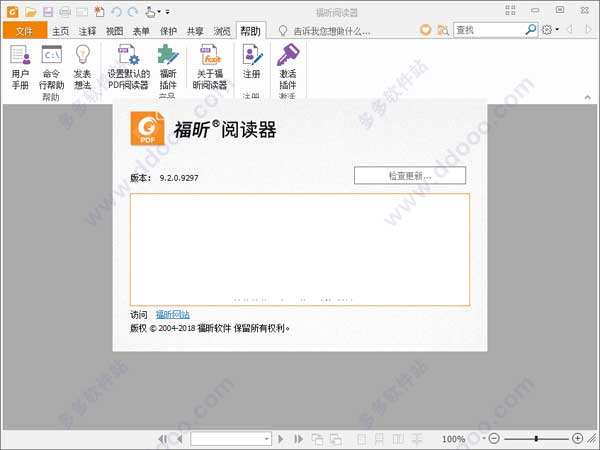This screenshot has height=450, width=600.
Task: Open the 福昕网站 website link
Action: tap(173, 315)
